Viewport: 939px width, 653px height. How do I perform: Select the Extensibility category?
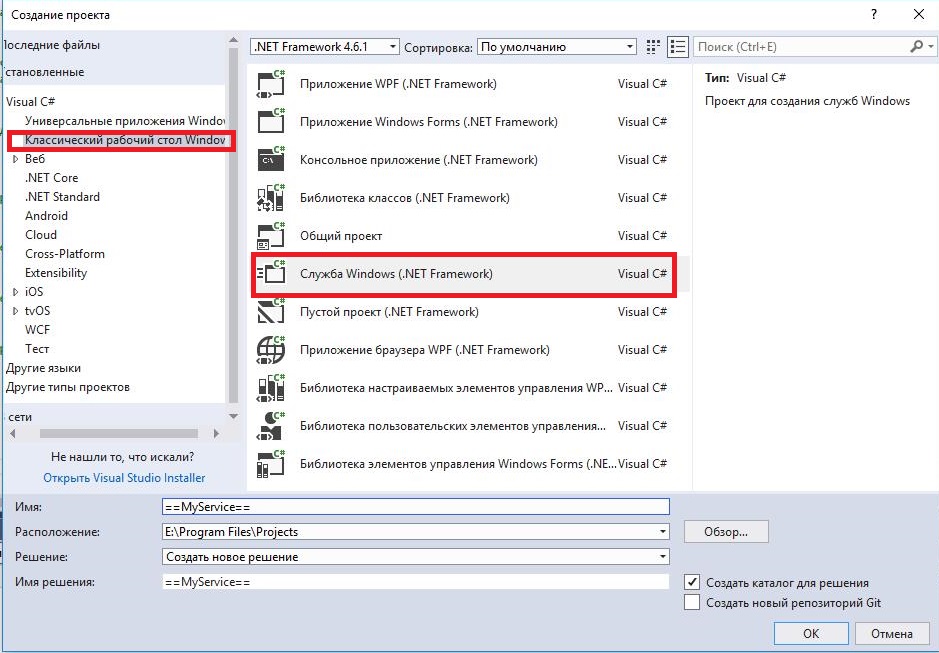(56, 273)
